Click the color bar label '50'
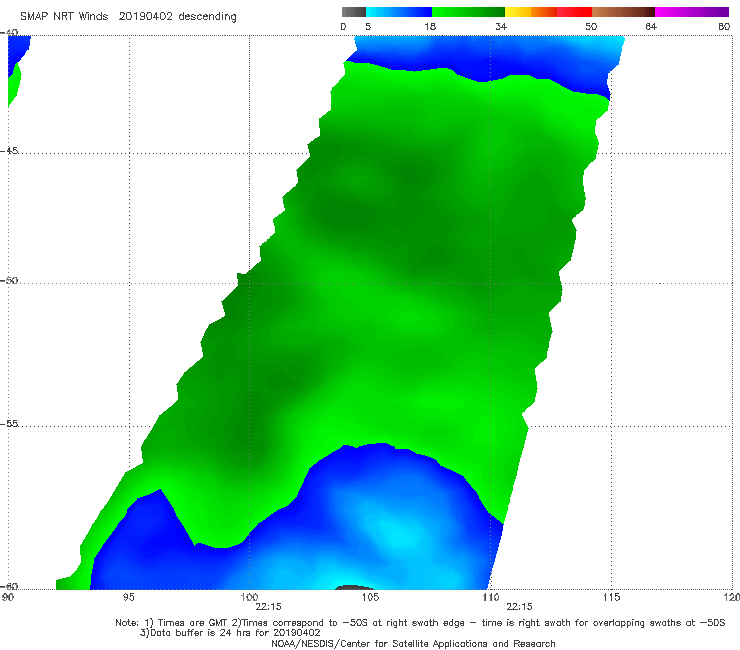This screenshot has height=650, width=740. 591,27
